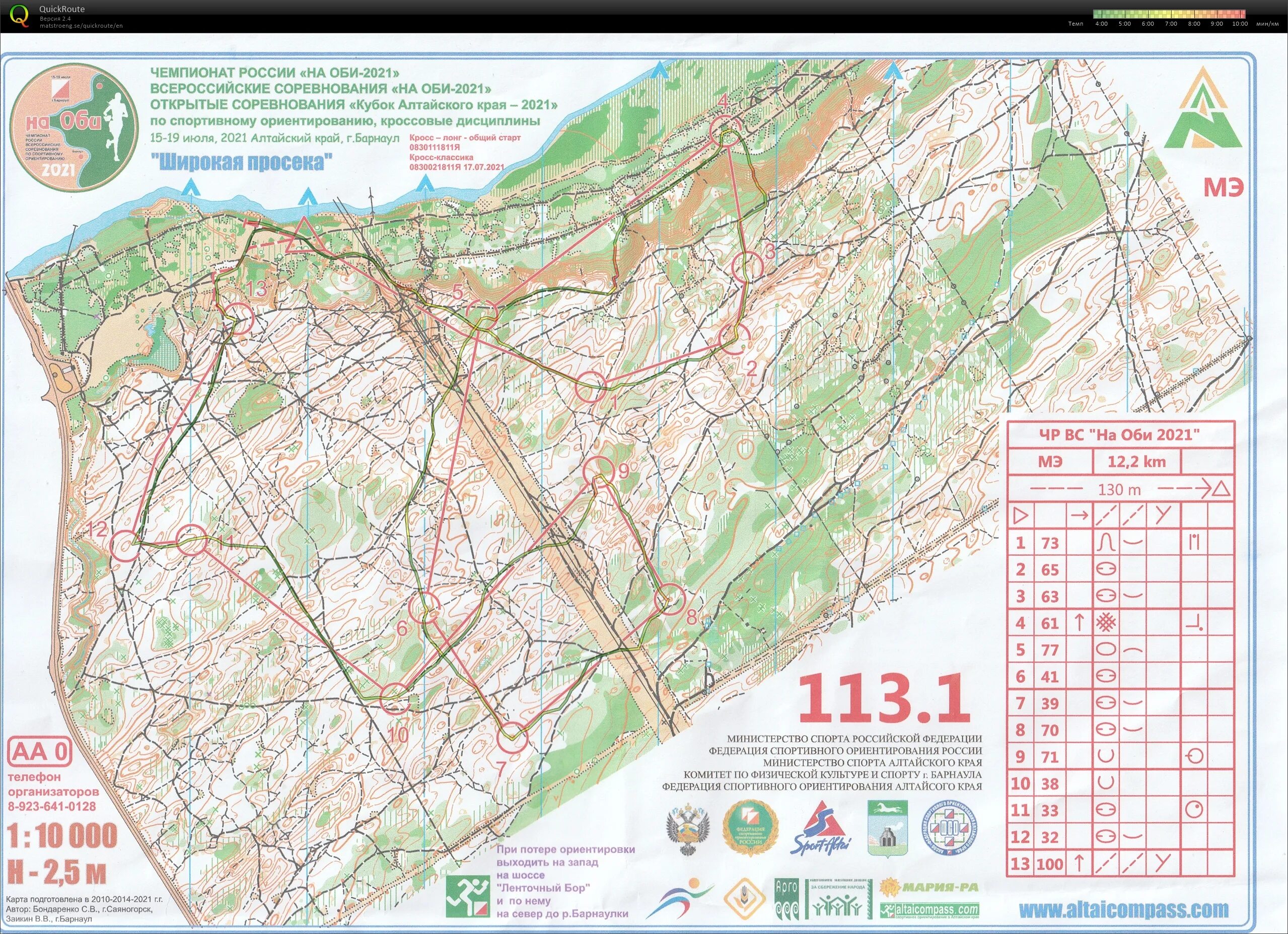Click the 'ЧР ВС "На Оби 2021"' table header
This screenshot has height=934, width=1288.
(1120, 435)
